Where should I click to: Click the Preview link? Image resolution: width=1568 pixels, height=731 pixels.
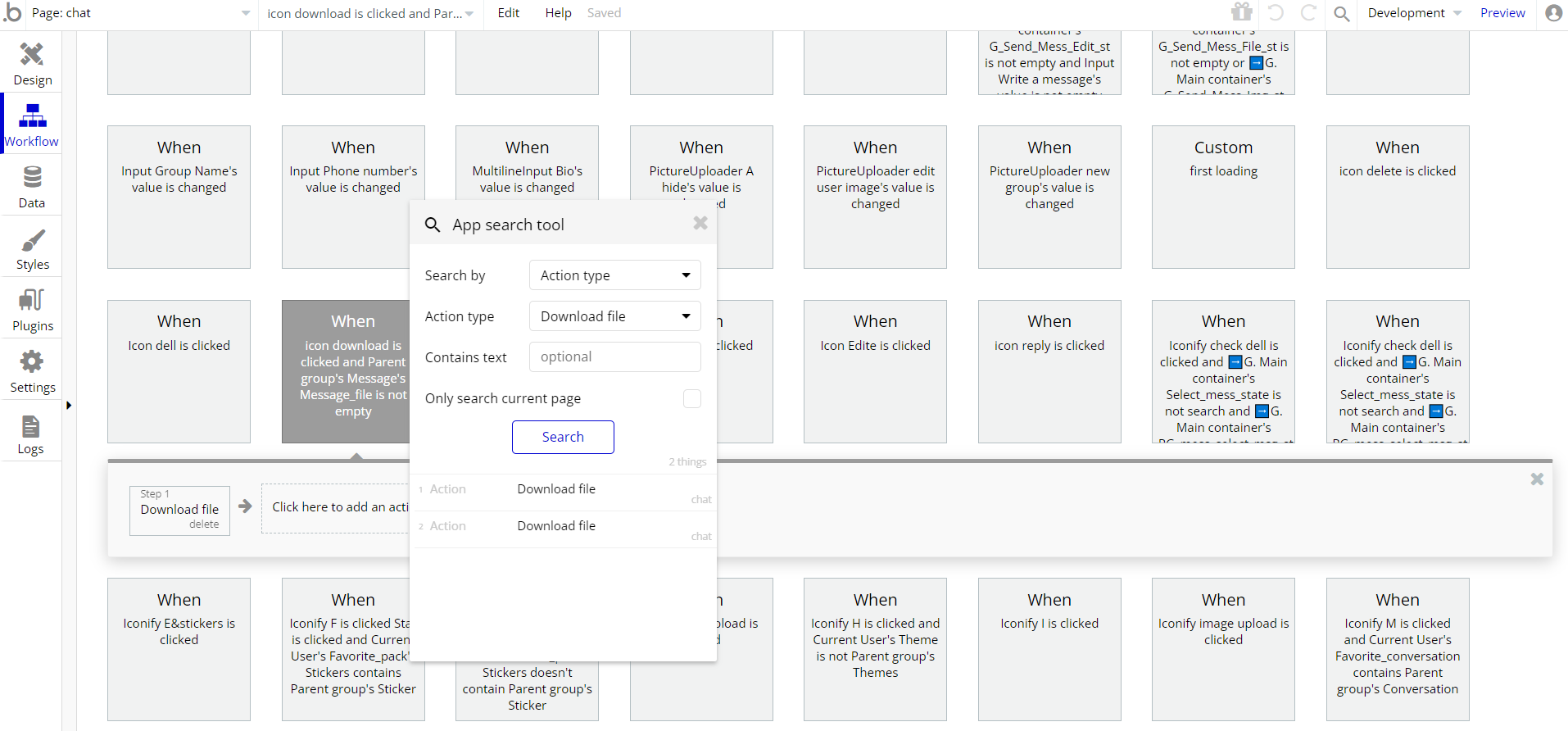[x=1502, y=13]
